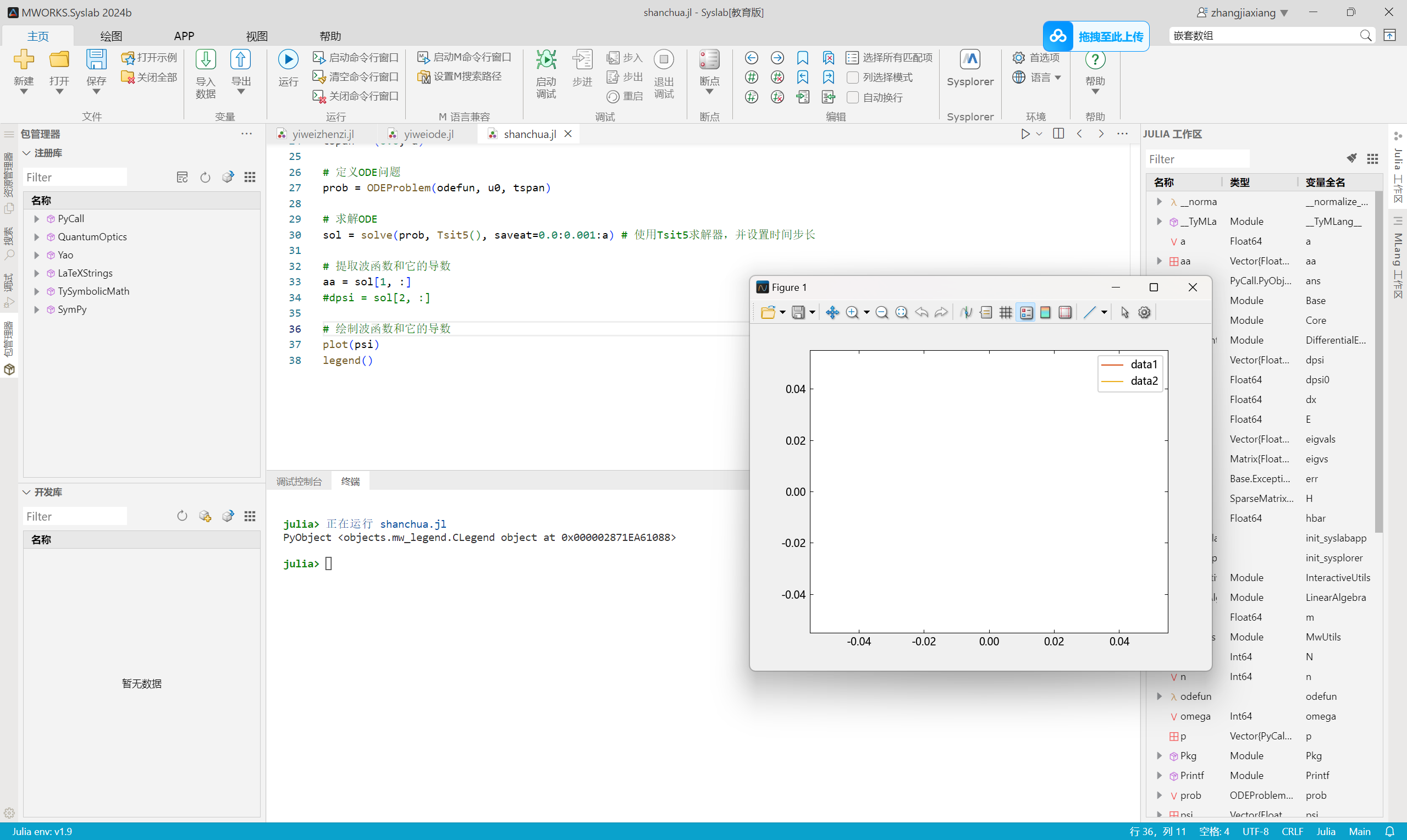
Task: Select the Pan tool in Figure 1 toolbar
Action: click(832, 312)
